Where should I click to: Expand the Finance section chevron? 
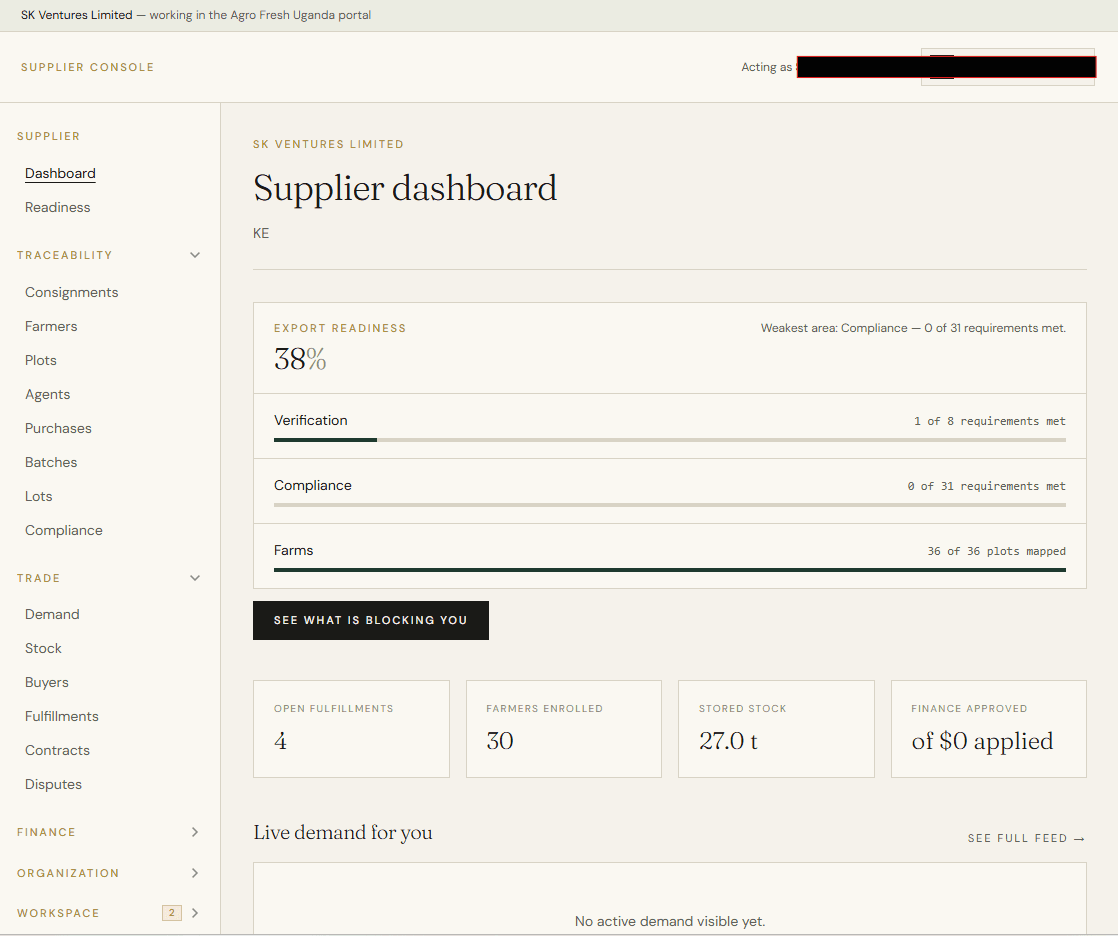coord(195,832)
